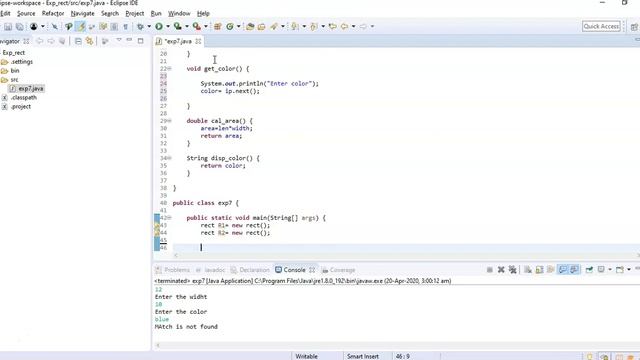The width and height of the screenshot is (640, 360).
Task: Click the New Java Package icon
Action: click(x=217, y=27)
